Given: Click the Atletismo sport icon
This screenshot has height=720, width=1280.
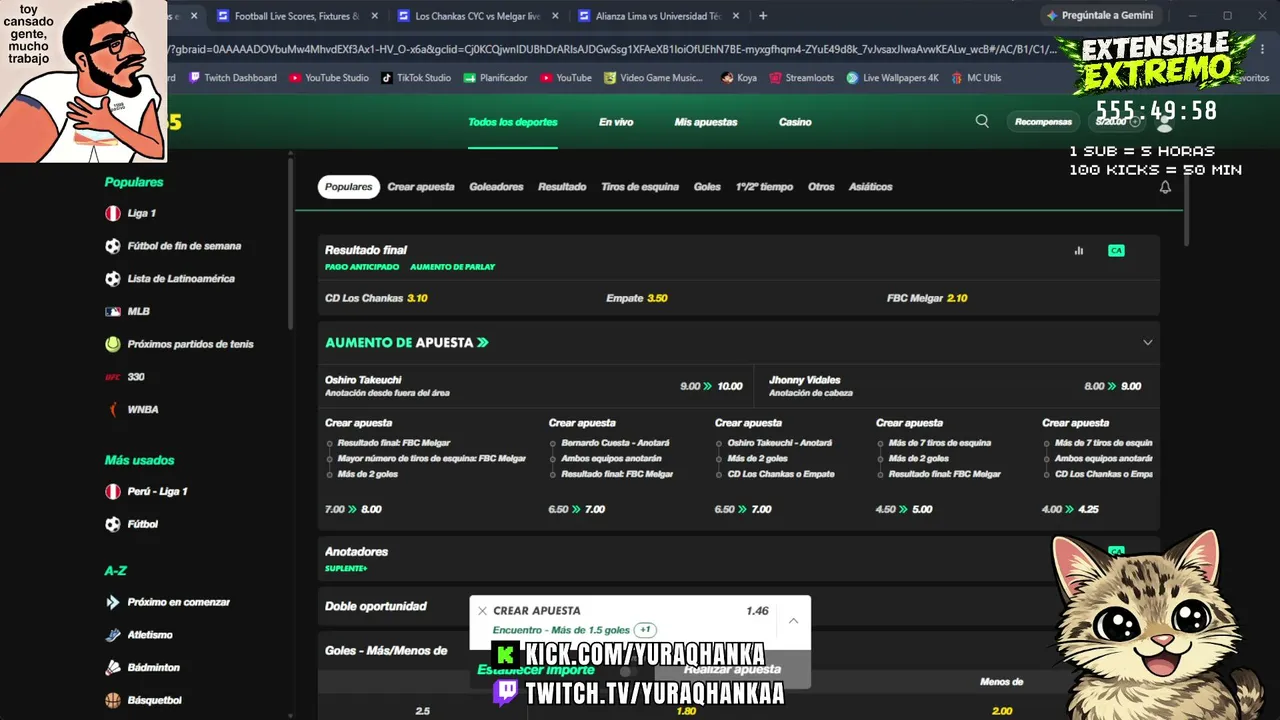Looking at the screenshot, I should [x=113, y=635].
